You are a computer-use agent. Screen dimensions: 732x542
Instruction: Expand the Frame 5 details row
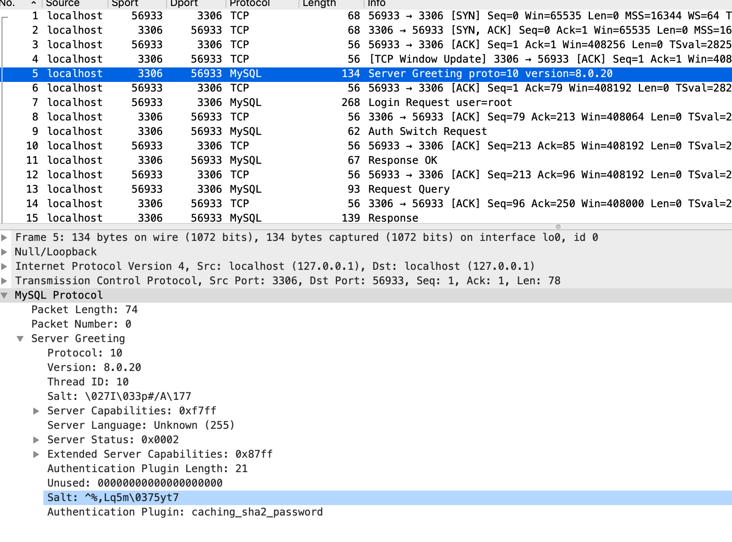pos(4,237)
